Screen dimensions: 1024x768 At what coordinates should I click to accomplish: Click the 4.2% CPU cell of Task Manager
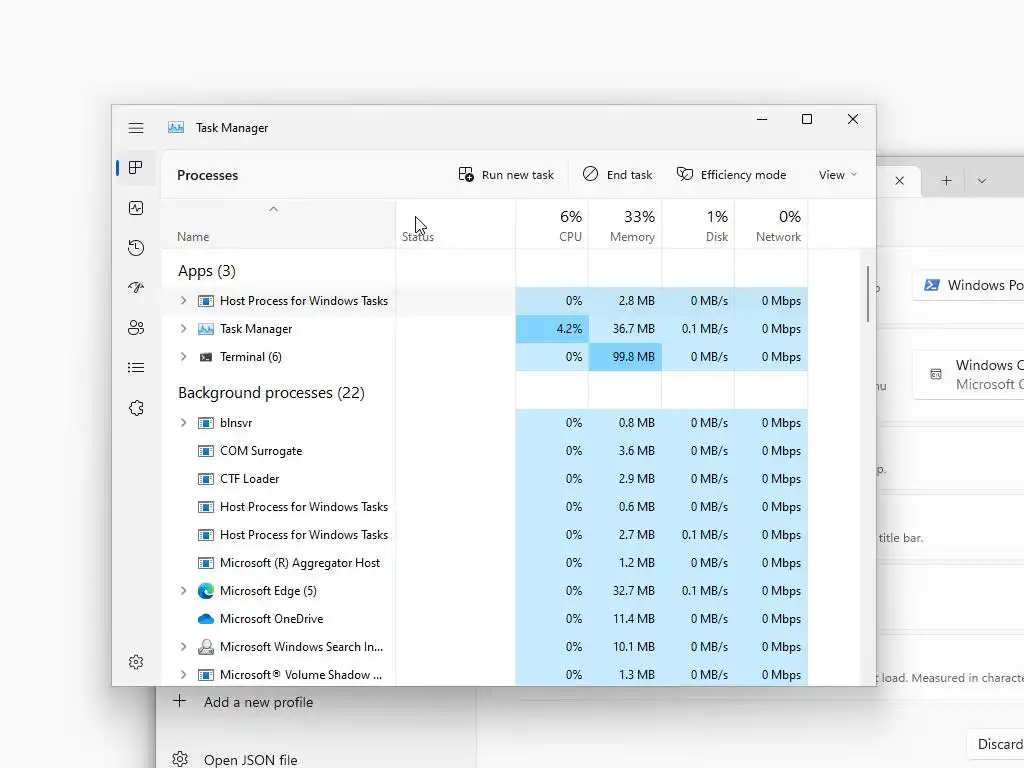pos(552,329)
